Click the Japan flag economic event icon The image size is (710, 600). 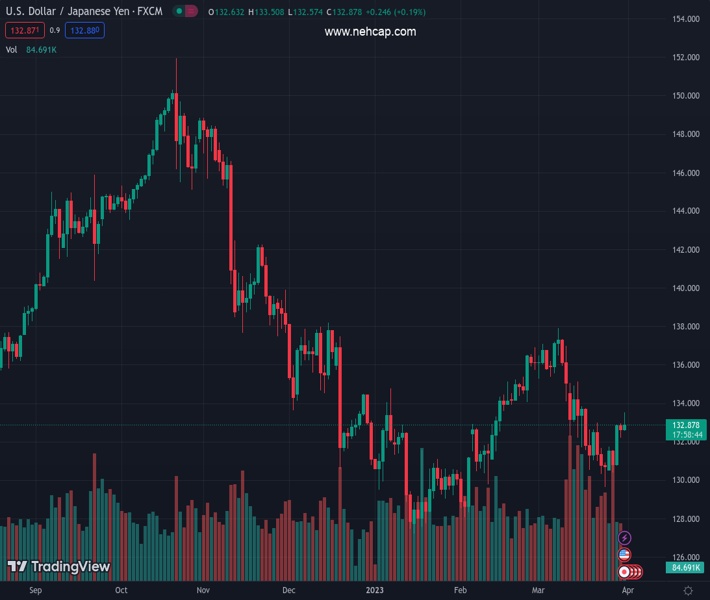pos(624,571)
